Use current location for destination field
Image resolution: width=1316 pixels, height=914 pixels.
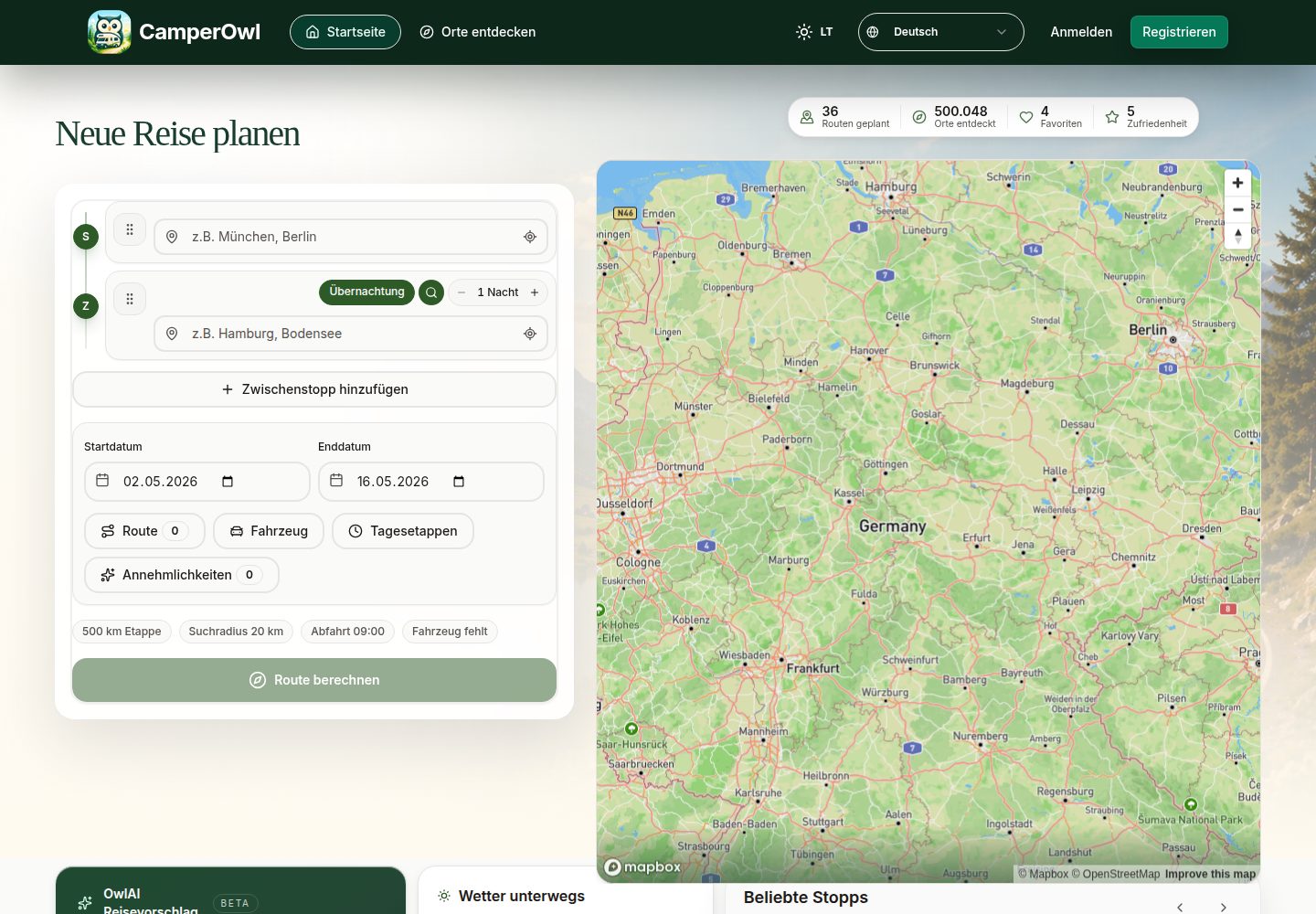(x=530, y=334)
